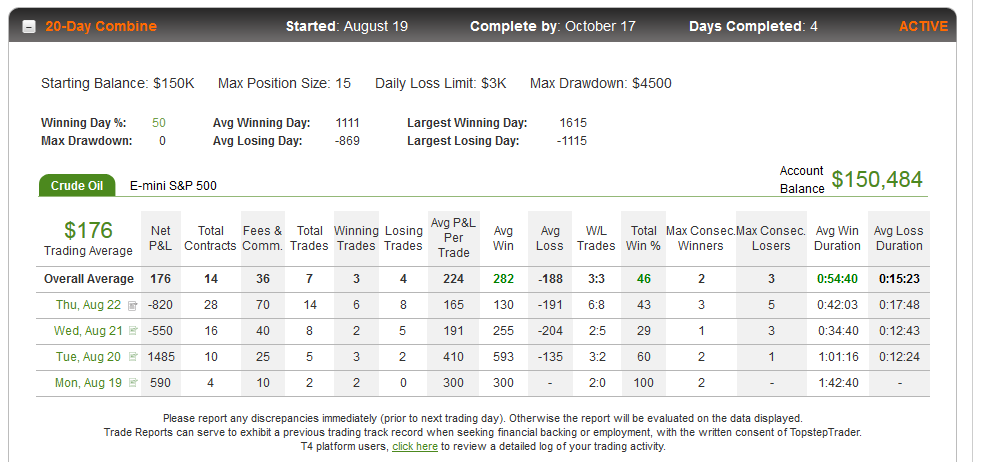The image size is (983, 462).
Task: Open Mon, Aug 19 report icon
Action: (133, 382)
